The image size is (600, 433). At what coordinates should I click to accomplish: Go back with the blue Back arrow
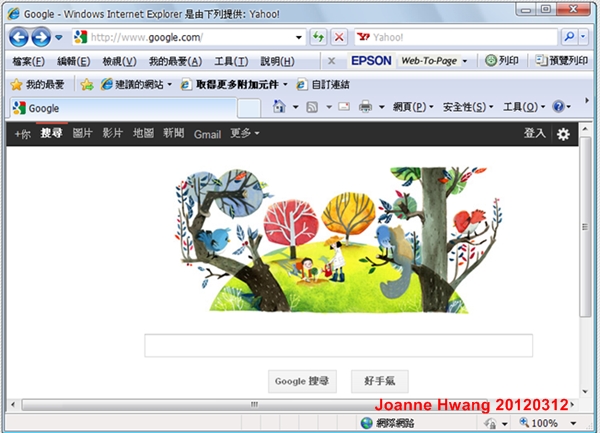19,37
